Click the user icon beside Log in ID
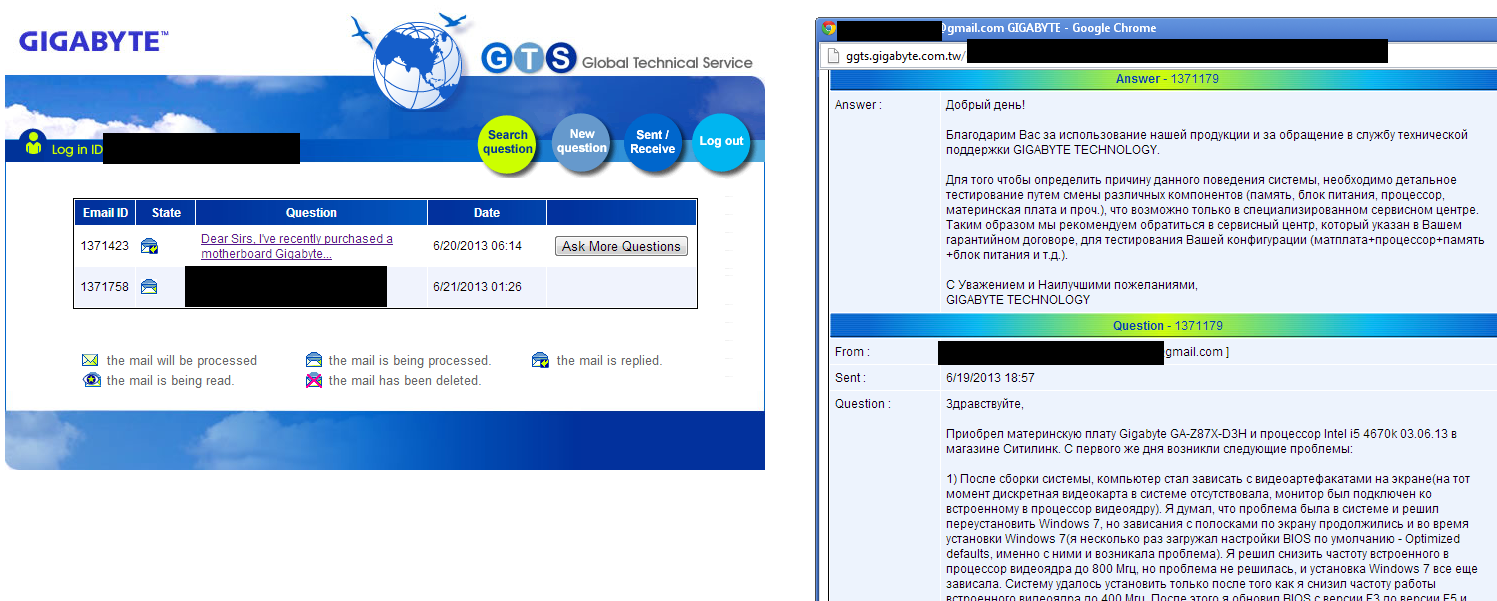 [34, 144]
